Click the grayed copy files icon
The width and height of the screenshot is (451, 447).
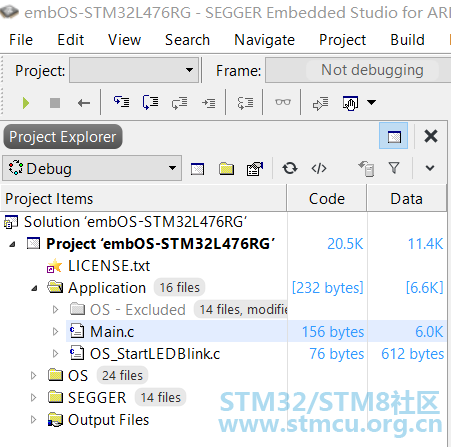(366, 168)
